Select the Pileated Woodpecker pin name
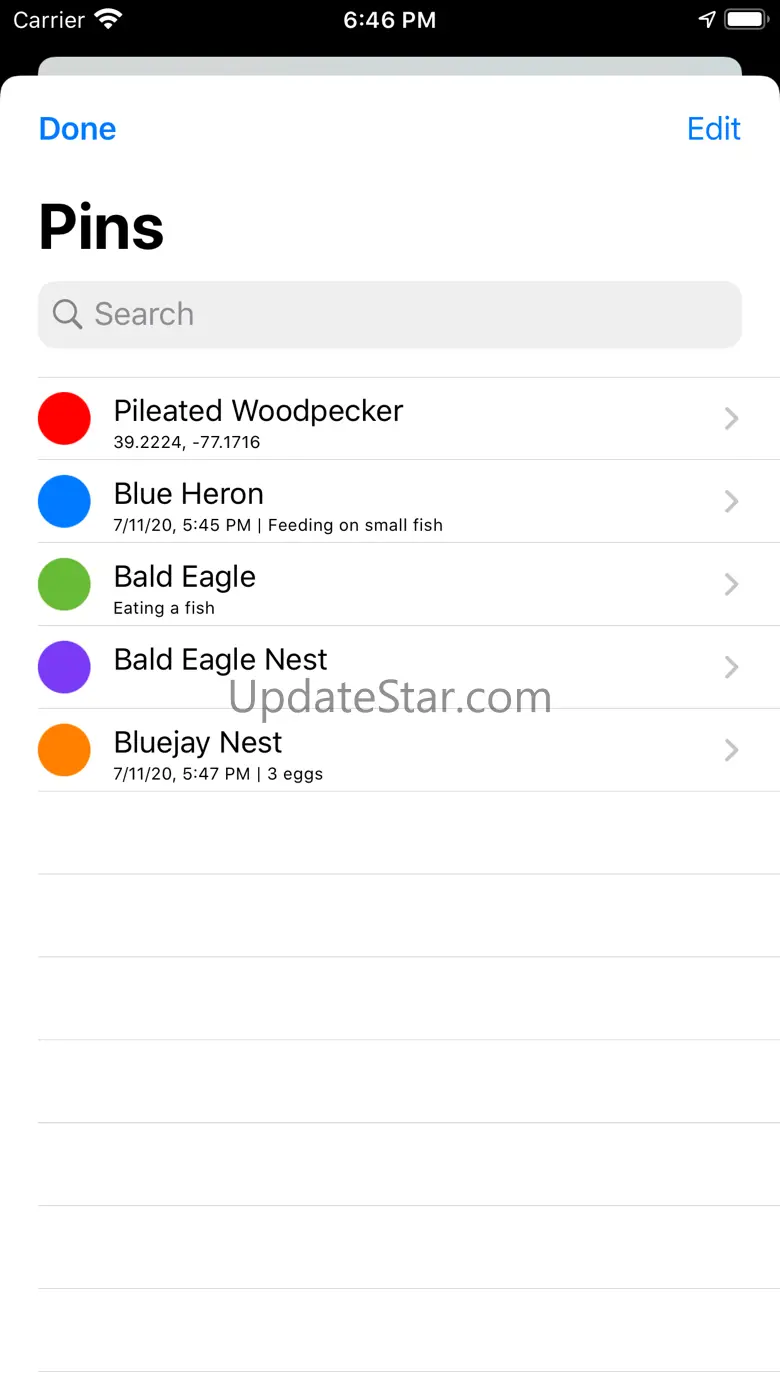Screen dimensions: 780x1387 (258, 411)
